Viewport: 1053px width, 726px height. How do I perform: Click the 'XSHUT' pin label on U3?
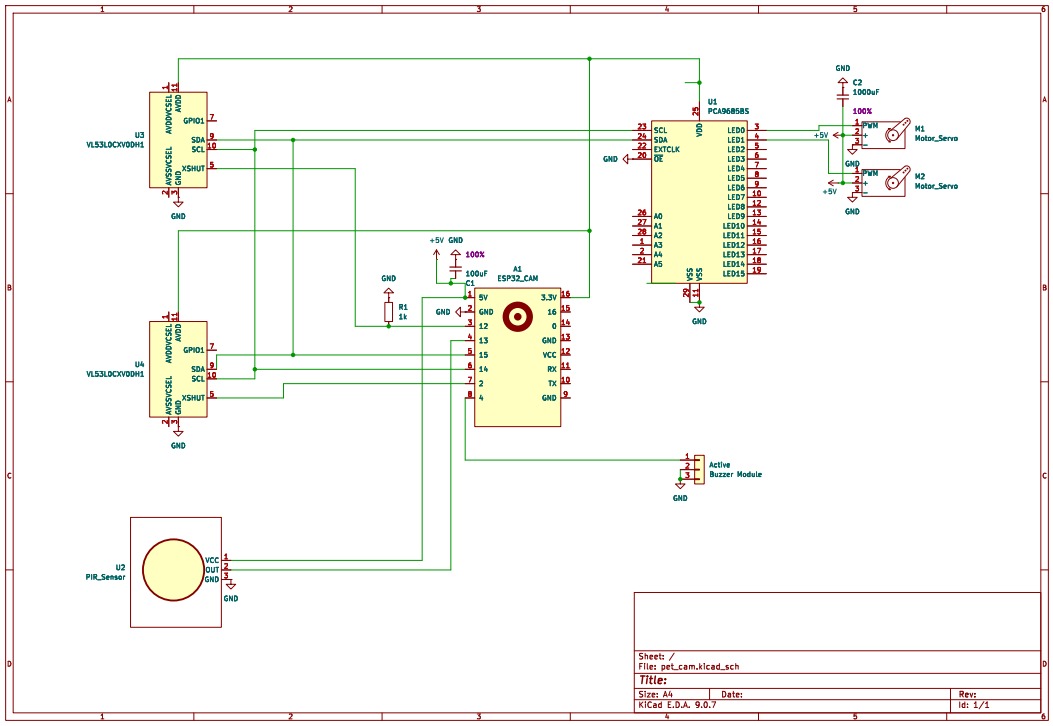tap(193, 169)
